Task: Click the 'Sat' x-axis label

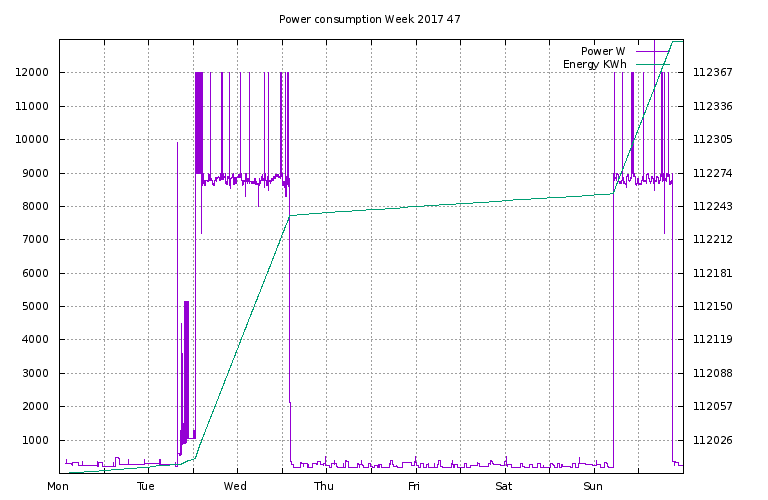Action: pyautogui.click(x=504, y=486)
